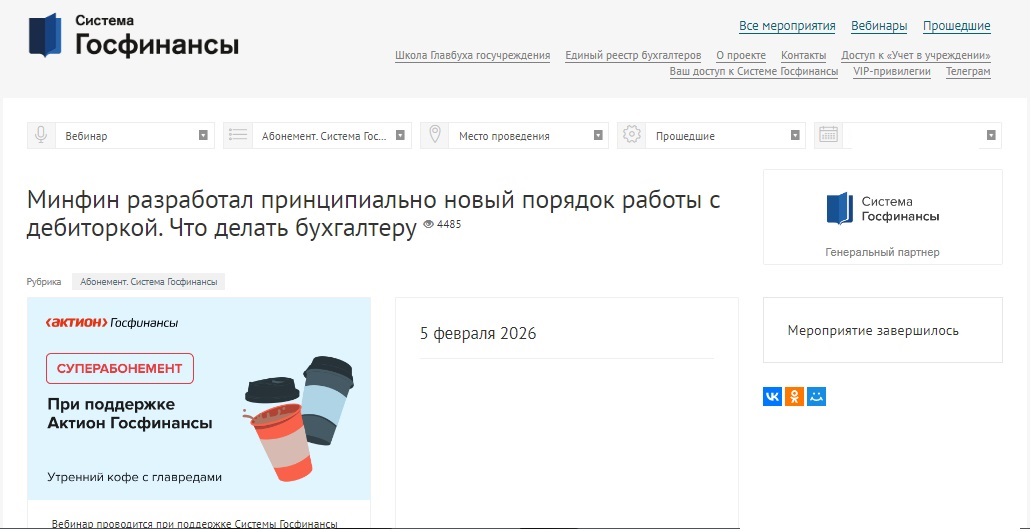Share the event on VK
Viewport: 1031px width, 532px height.
pos(772,397)
